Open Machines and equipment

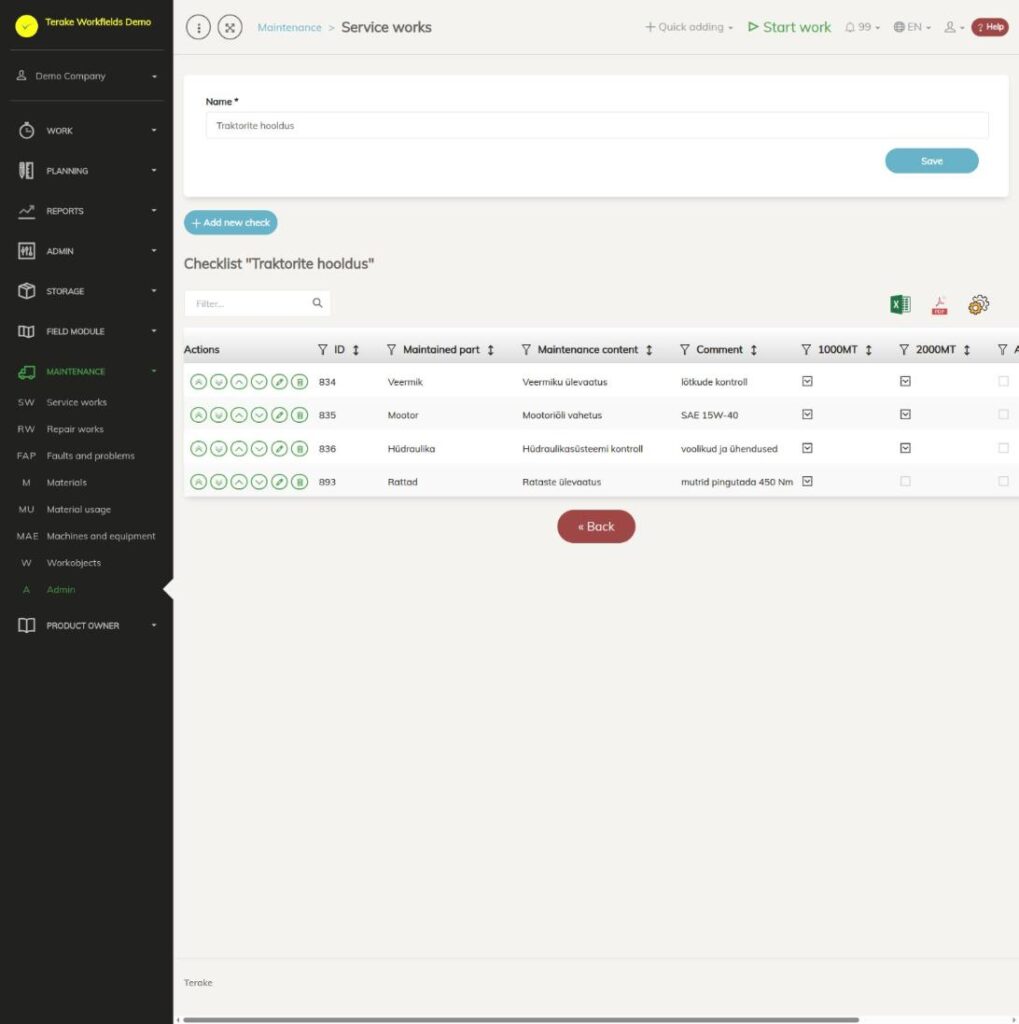pyautogui.click(x=101, y=536)
